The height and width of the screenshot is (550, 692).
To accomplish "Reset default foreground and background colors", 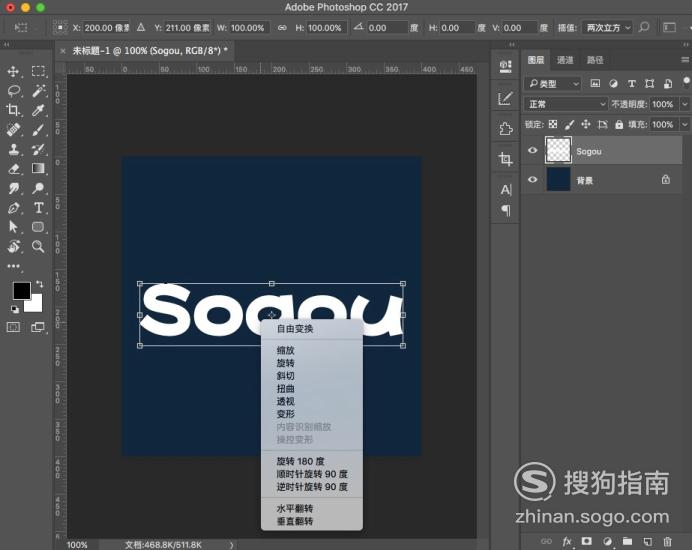I will coord(15,309).
